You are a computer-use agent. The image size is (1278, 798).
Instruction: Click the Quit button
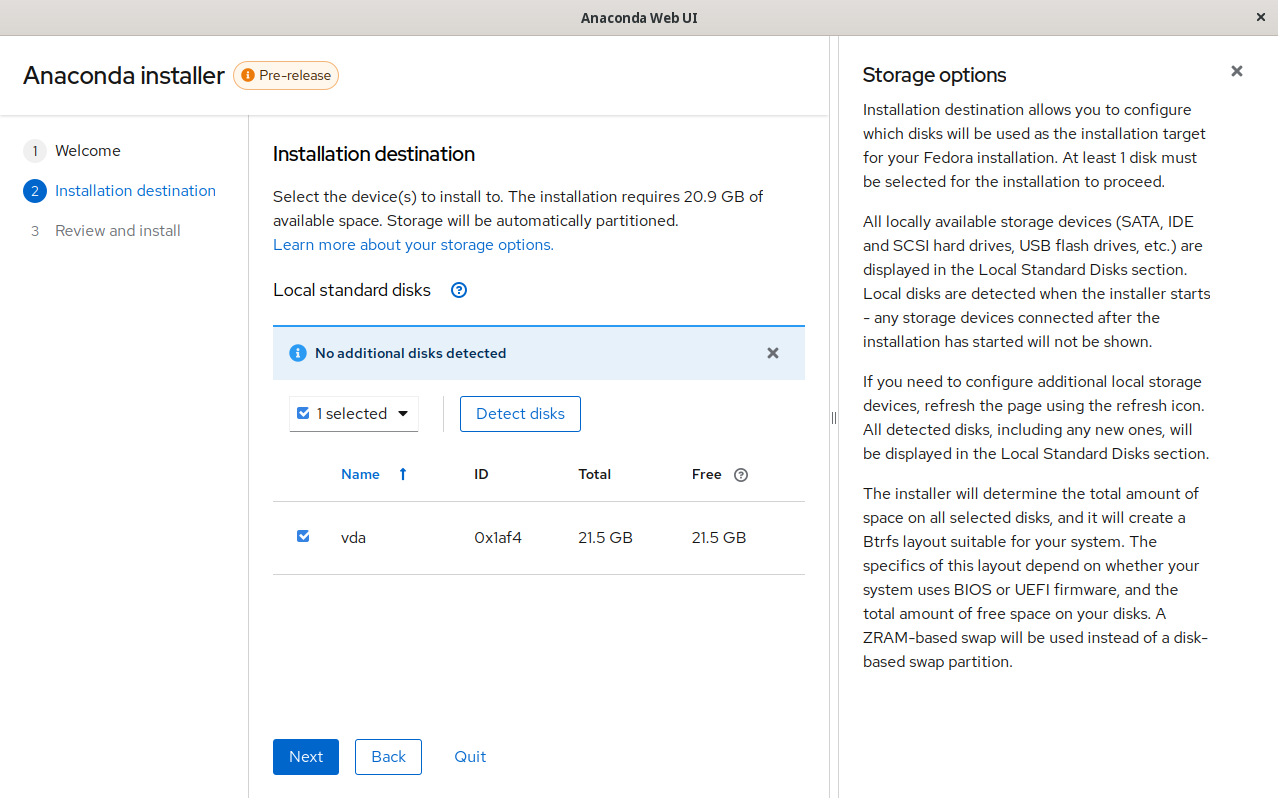click(x=470, y=757)
